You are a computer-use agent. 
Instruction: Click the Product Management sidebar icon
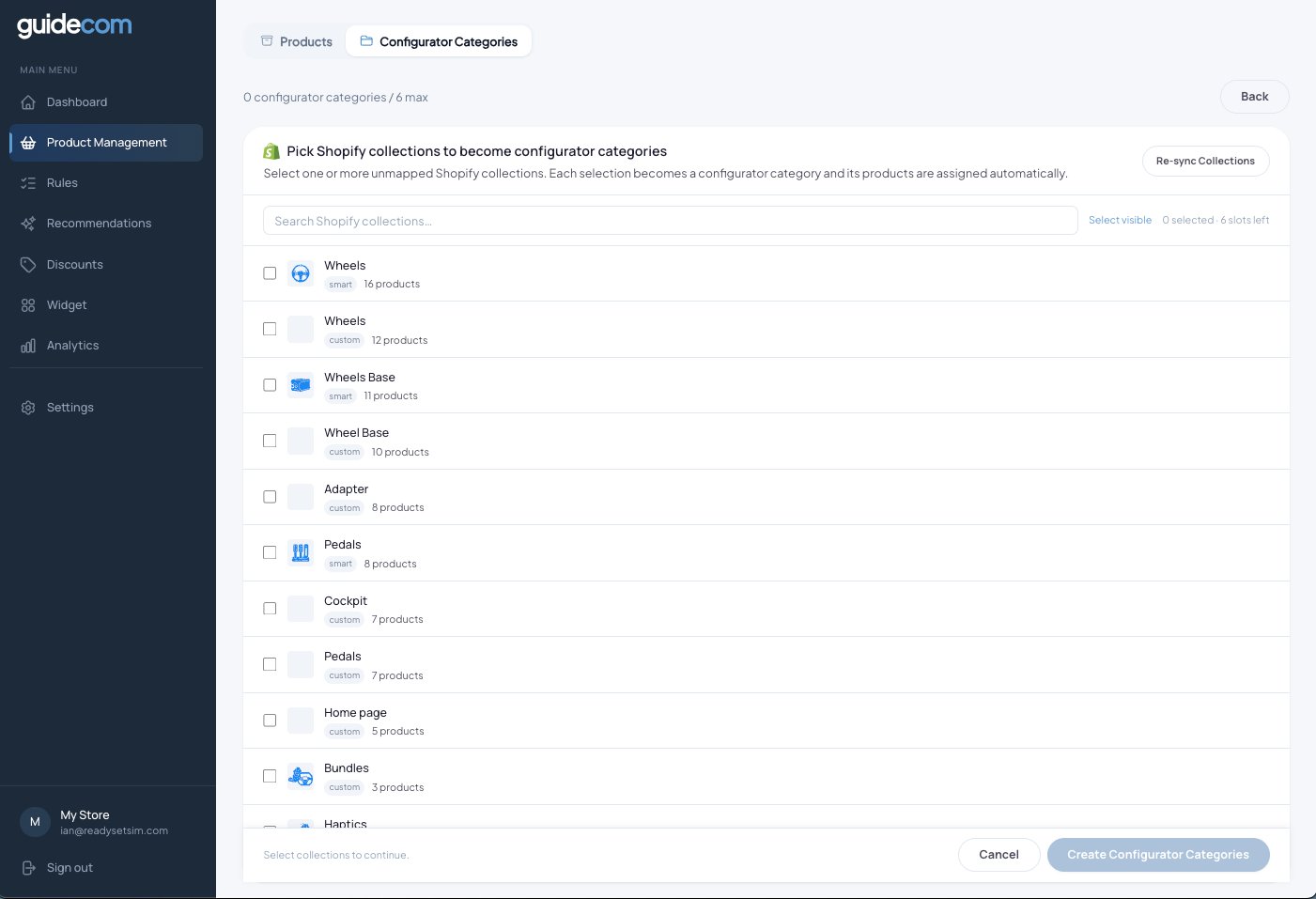[x=29, y=143]
